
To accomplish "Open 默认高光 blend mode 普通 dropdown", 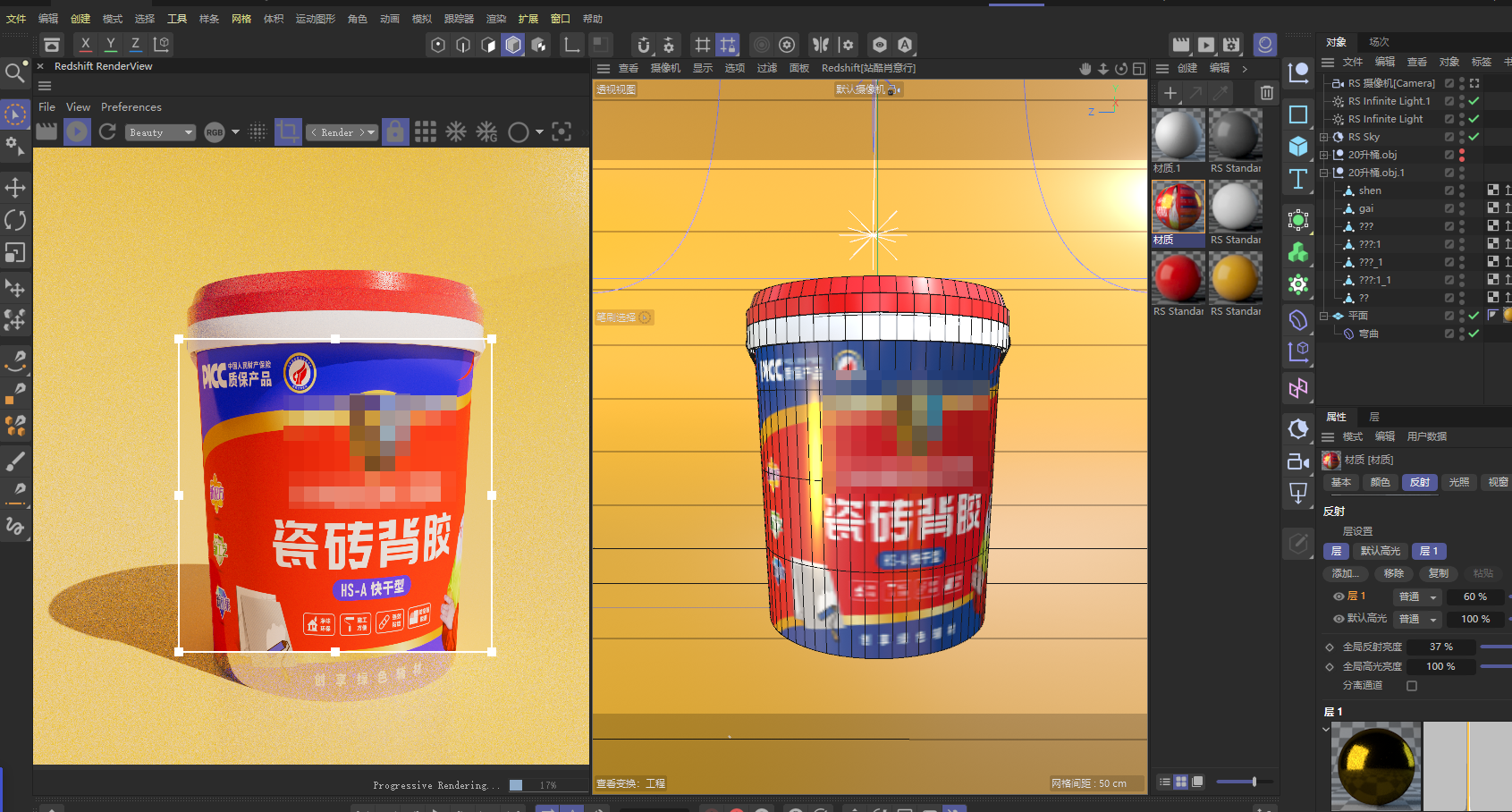I will point(1418,619).
